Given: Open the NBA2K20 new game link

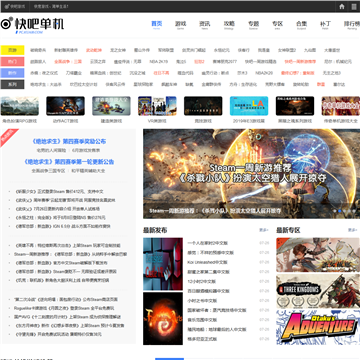Looking at the screenshot, I should 264,73.
